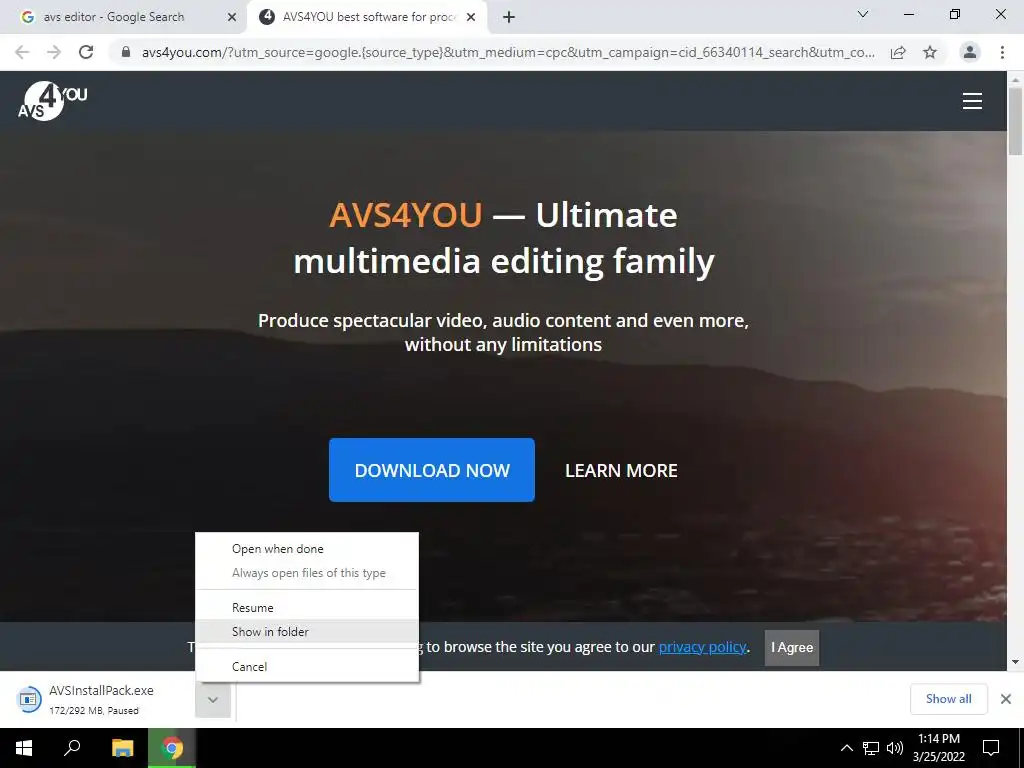Screen dimensions: 1024x768
Task: Open the tab search chevron
Action: [x=863, y=14]
